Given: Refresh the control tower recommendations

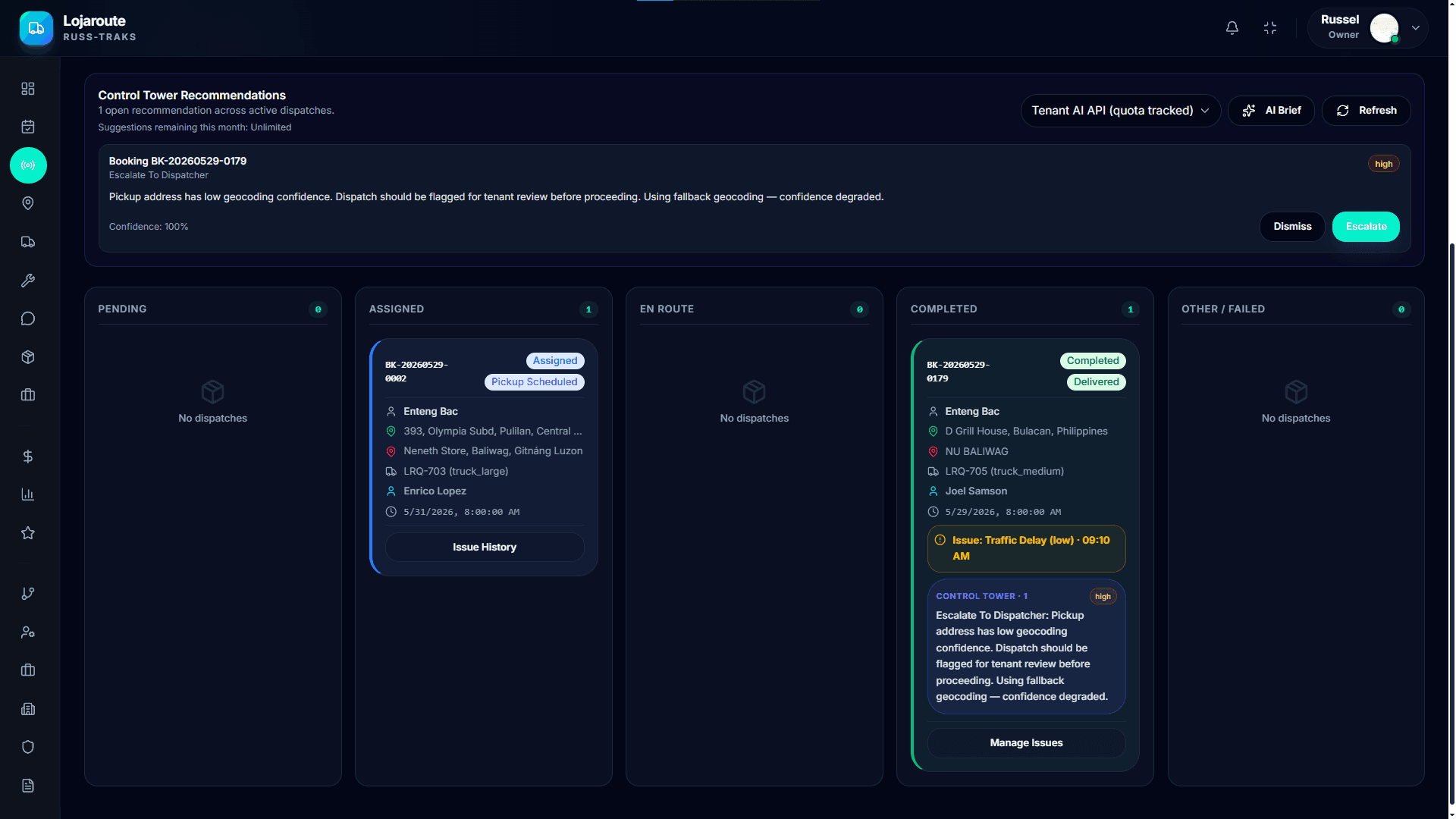Looking at the screenshot, I should pyautogui.click(x=1366, y=111).
